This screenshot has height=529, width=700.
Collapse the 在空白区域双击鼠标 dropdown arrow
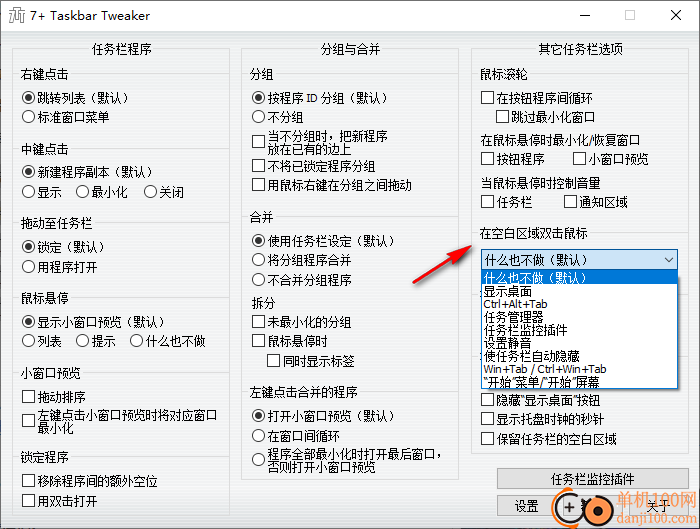click(669, 260)
